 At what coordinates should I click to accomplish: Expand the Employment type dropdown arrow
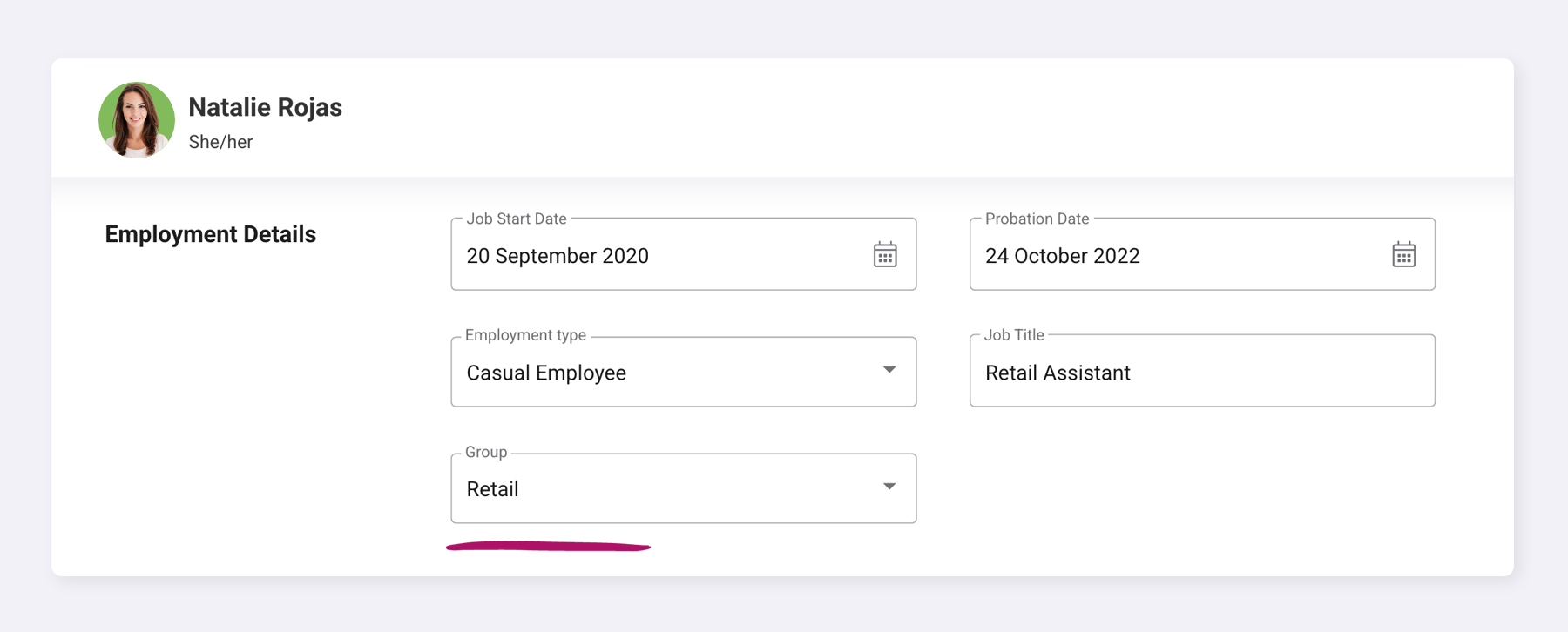tap(889, 371)
